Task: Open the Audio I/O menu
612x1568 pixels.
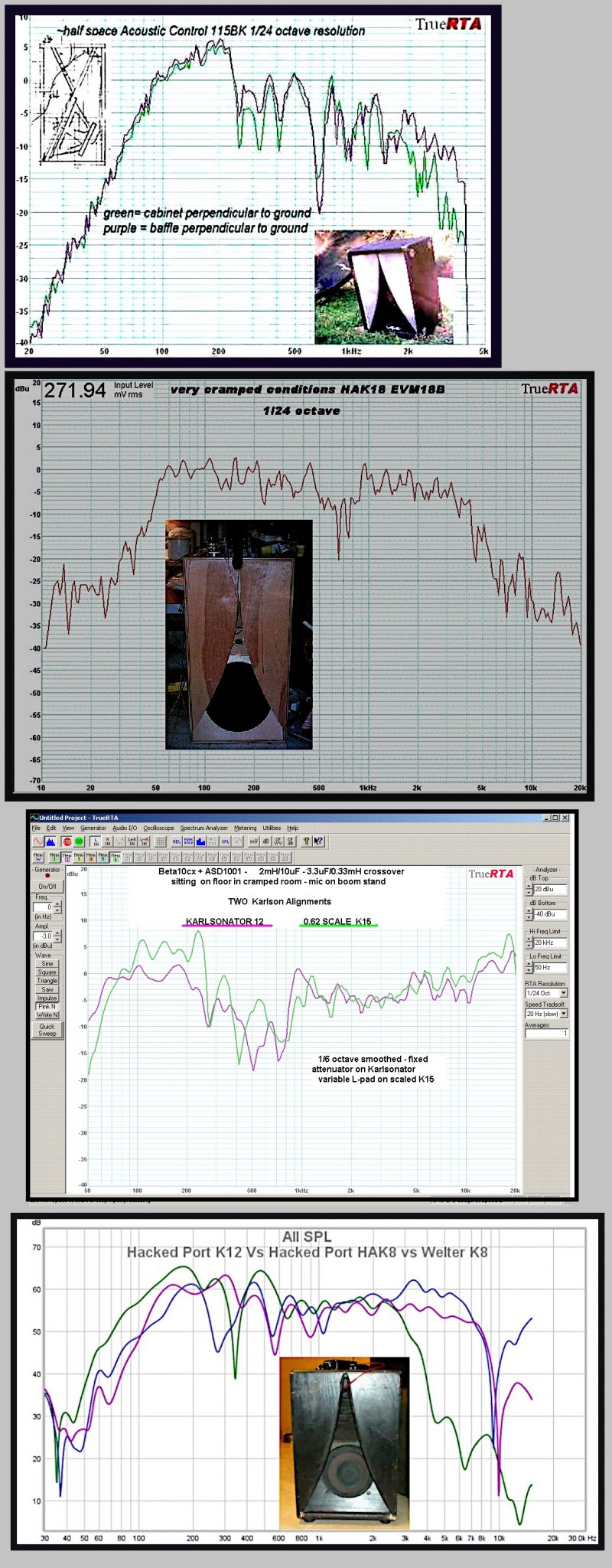Action: [x=125, y=828]
